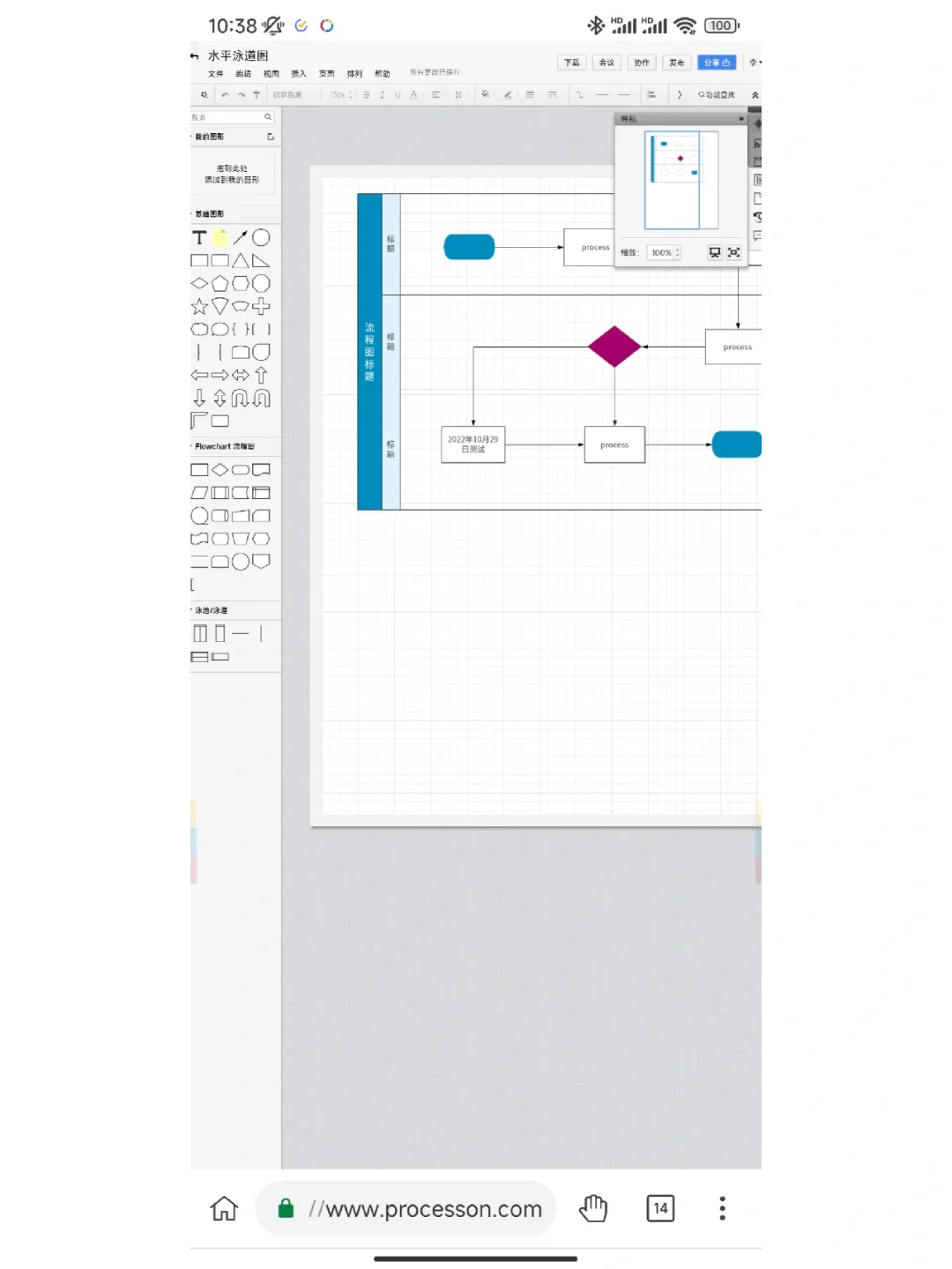Choose the pentagon shape
952x1269 pixels.
coord(219,283)
